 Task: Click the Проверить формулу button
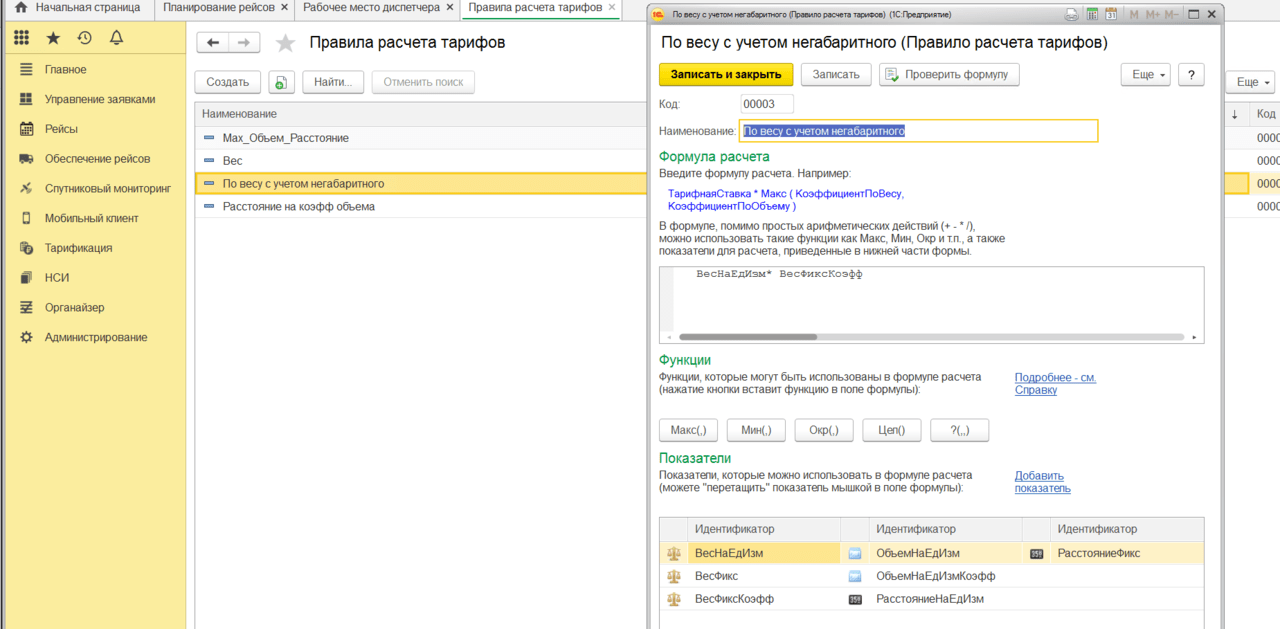click(x=949, y=75)
